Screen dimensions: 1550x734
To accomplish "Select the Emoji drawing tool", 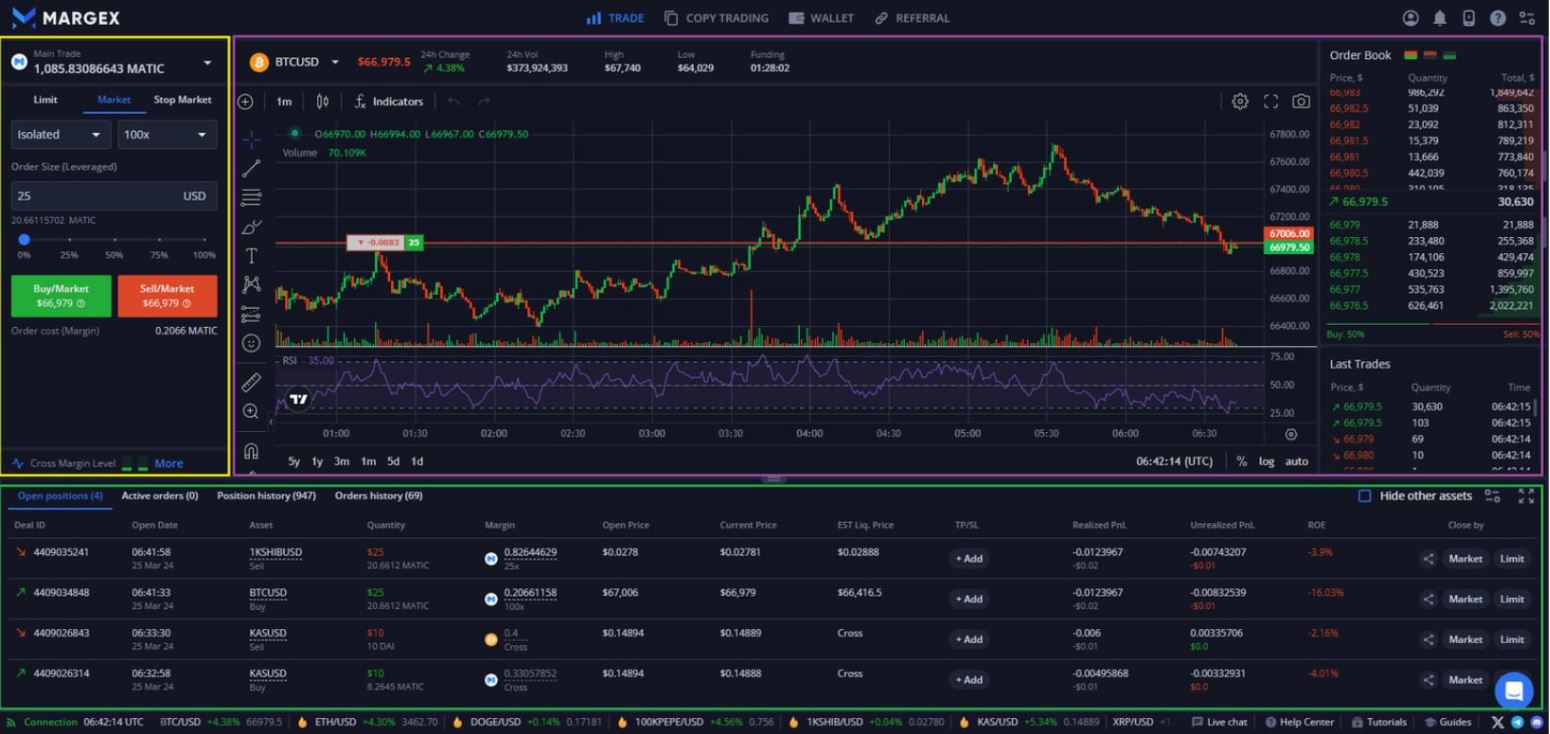I will 250,343.
